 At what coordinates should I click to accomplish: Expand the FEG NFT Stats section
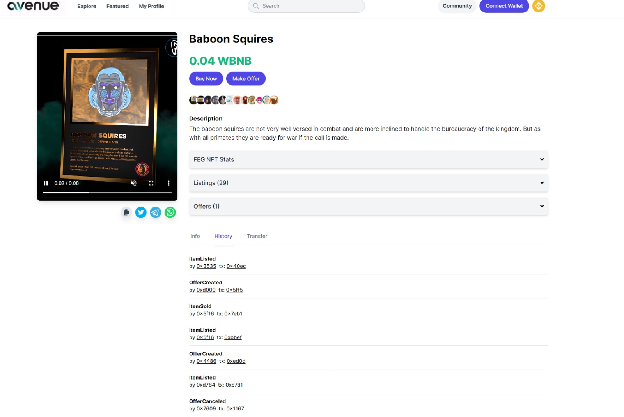369,159
